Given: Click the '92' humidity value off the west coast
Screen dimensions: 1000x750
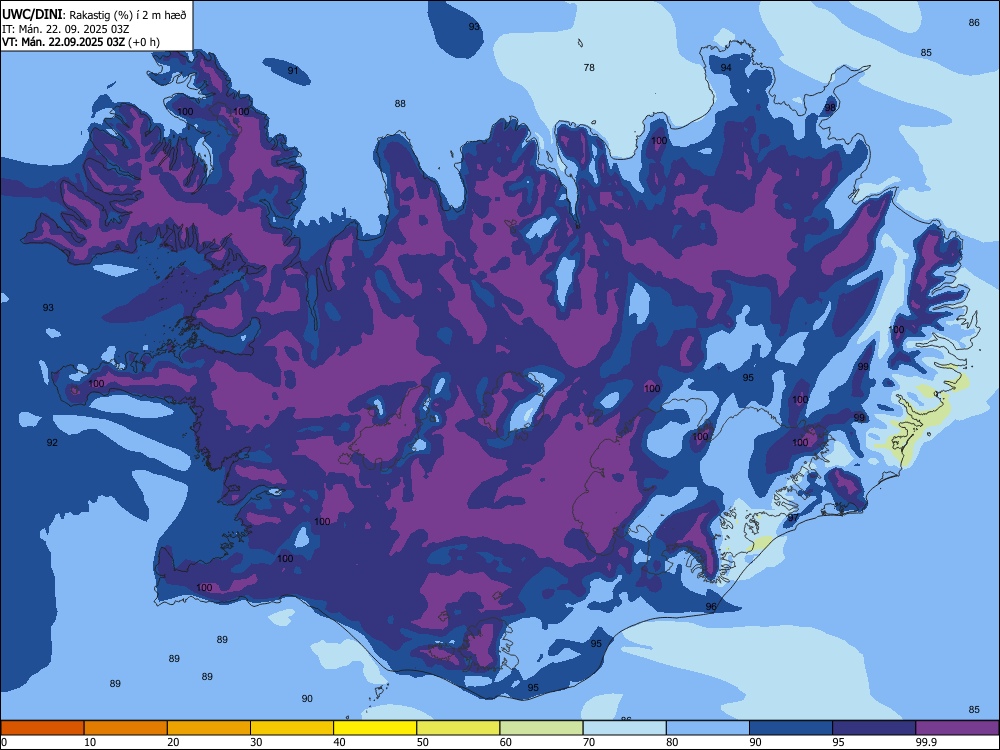Looking at the screenshot, I should 52,442.
